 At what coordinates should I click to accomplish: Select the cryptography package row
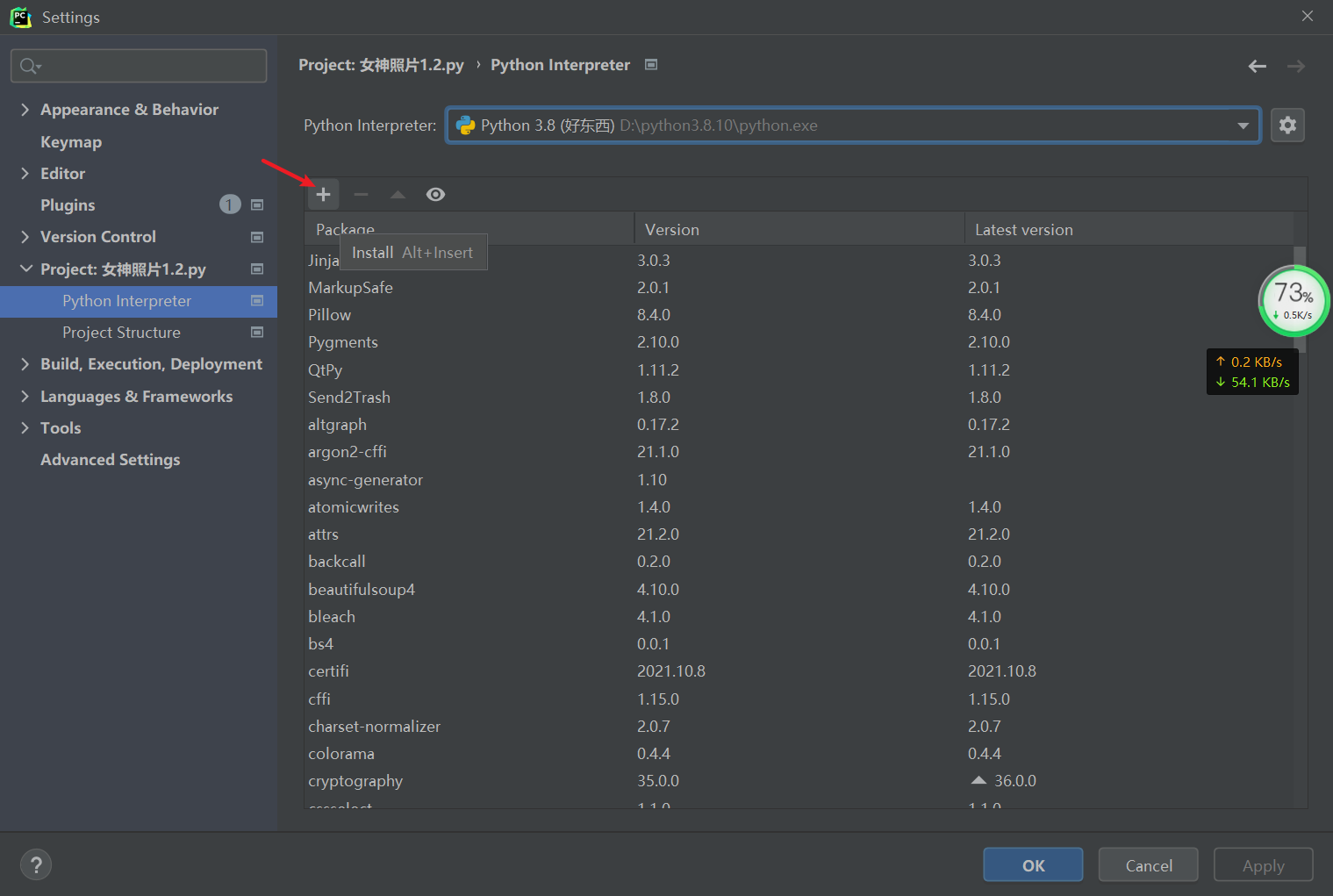tap(799, 781)
